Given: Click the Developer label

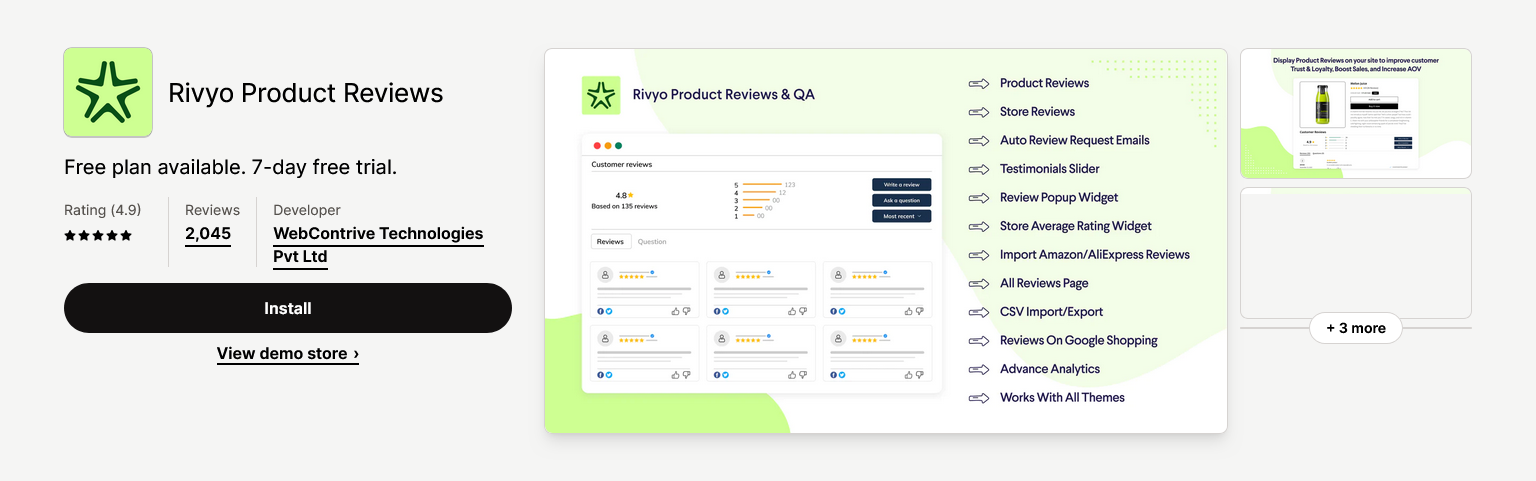Looking at the screenshot, I should pyautogui.click(x=307, y=210).
